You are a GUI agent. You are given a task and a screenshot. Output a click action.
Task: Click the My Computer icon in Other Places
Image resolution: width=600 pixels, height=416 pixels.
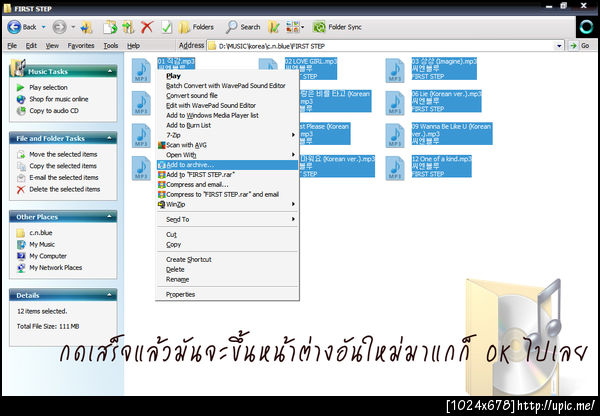[21, 256]
